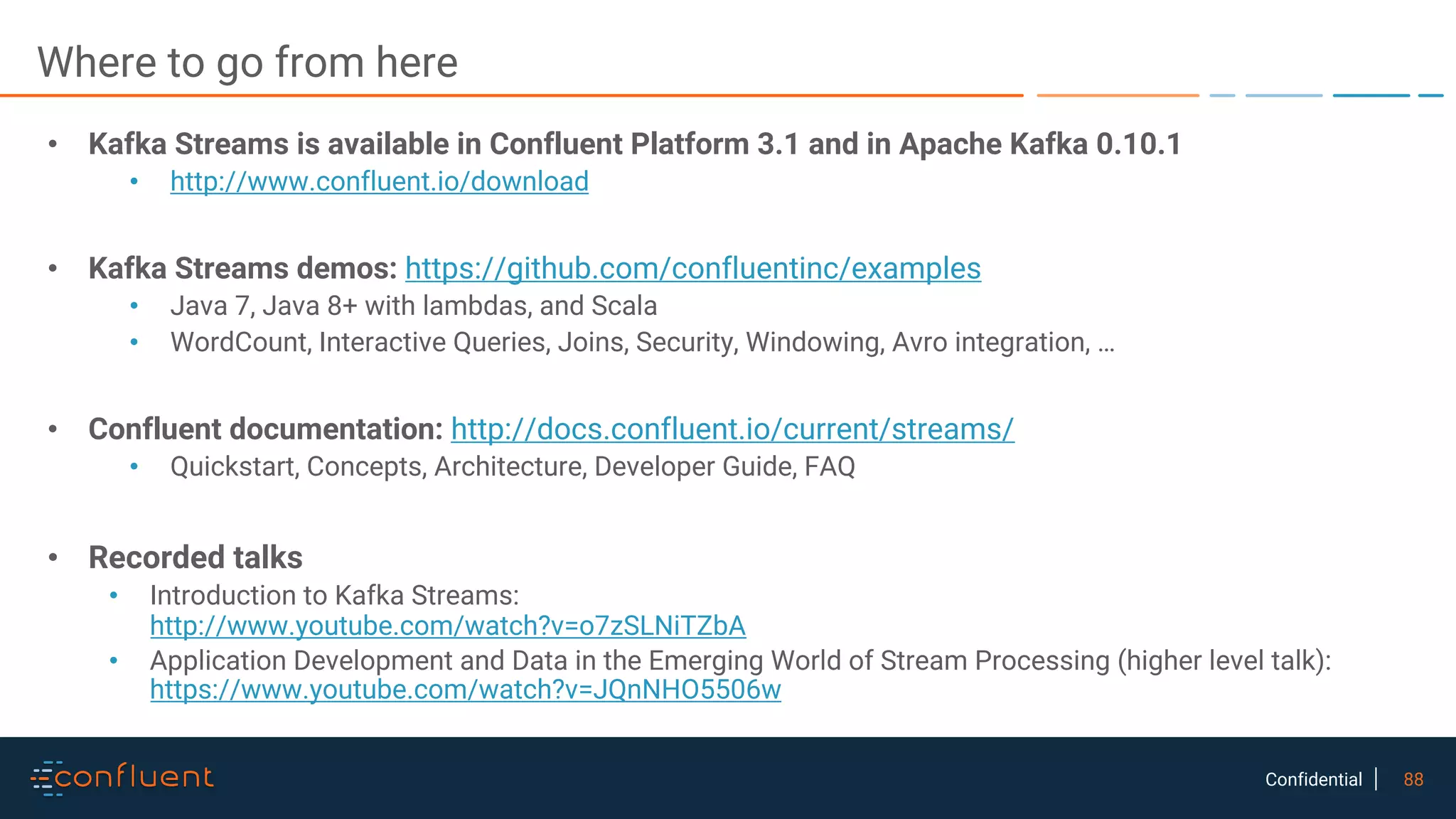Click the Kafka Streams availability headline bullet
This screenshot has width=1456, height=819.
pos(634,144)
